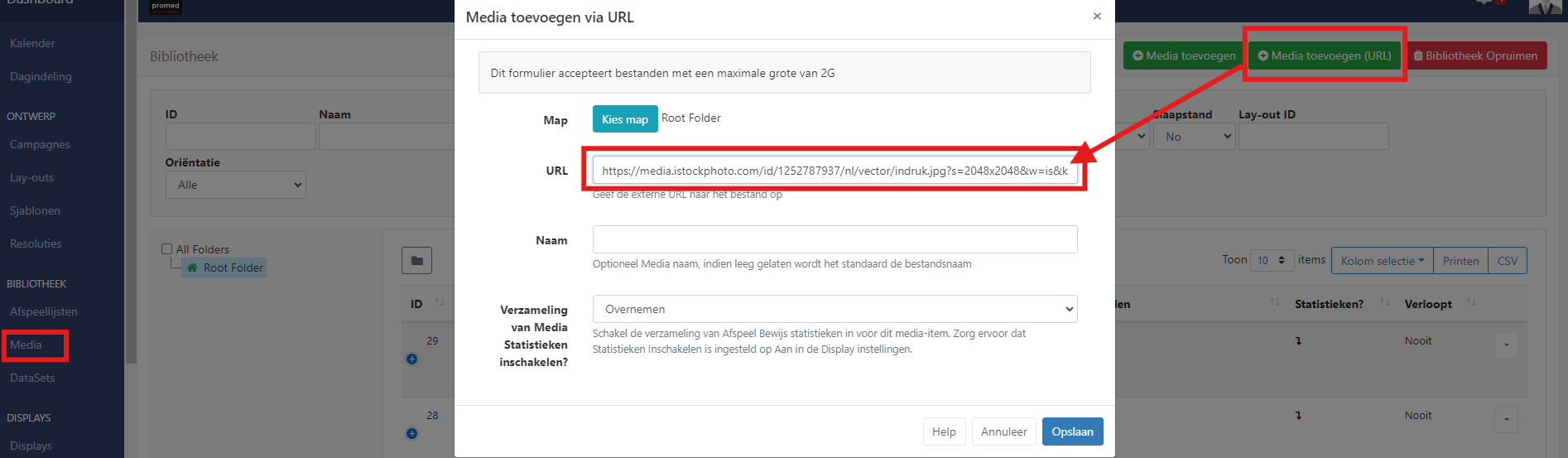Sort by the Statistieken column arrows
1568x458 pixels.
(x=1384, y=303)
